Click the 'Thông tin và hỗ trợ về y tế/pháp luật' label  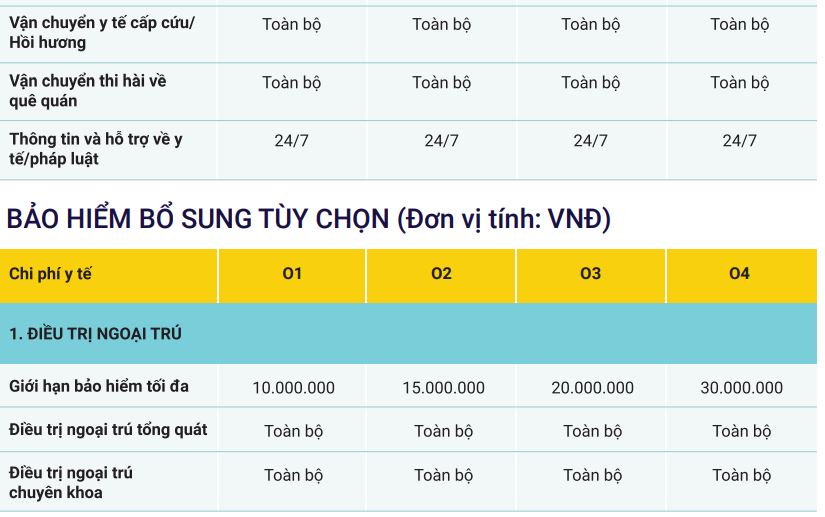pyautogui.click(x=96, y=149)
